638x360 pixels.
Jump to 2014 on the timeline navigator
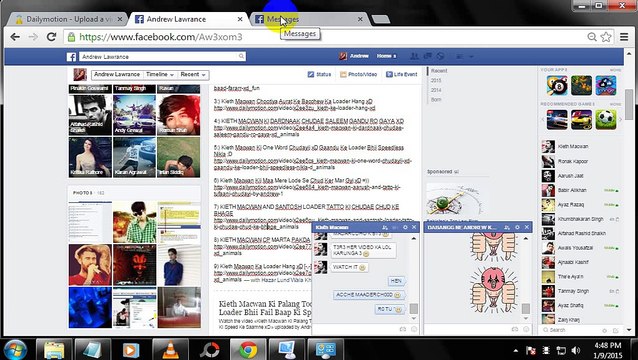coord(436,90)
